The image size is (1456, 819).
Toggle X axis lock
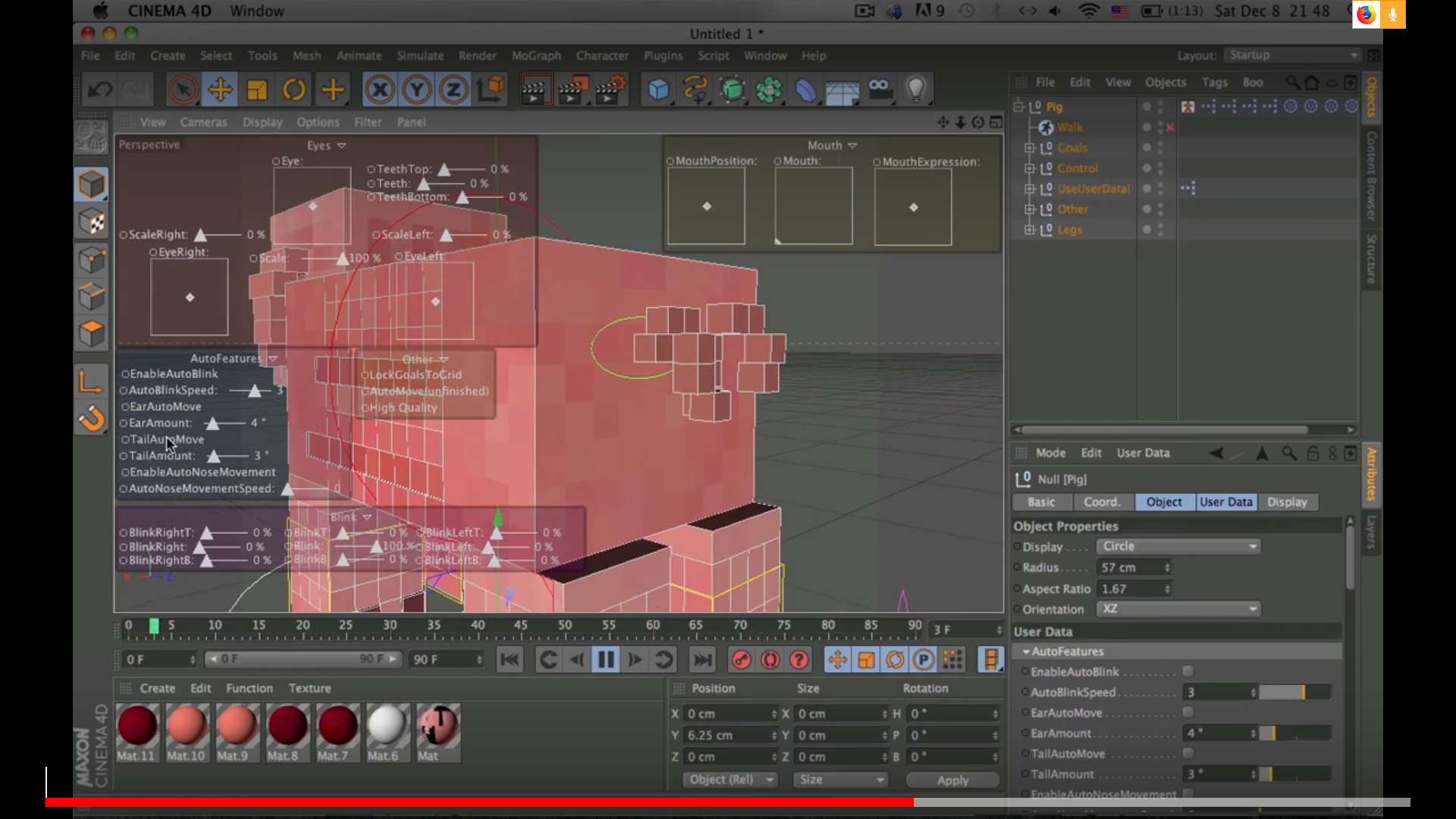pos(380,89)
